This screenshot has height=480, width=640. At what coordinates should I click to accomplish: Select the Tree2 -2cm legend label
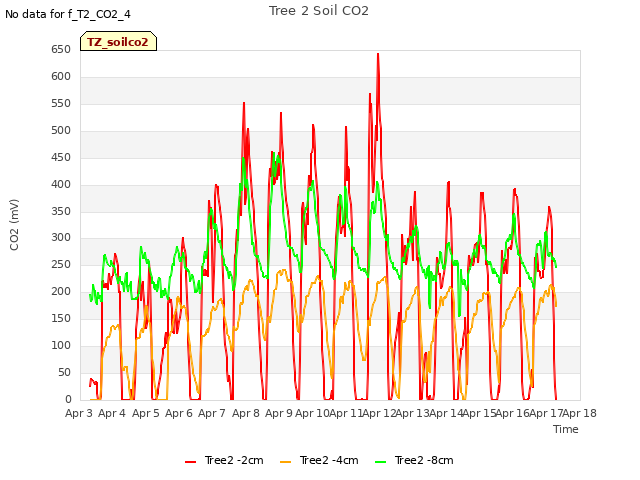pyautogui.click(x=234, y=460)
